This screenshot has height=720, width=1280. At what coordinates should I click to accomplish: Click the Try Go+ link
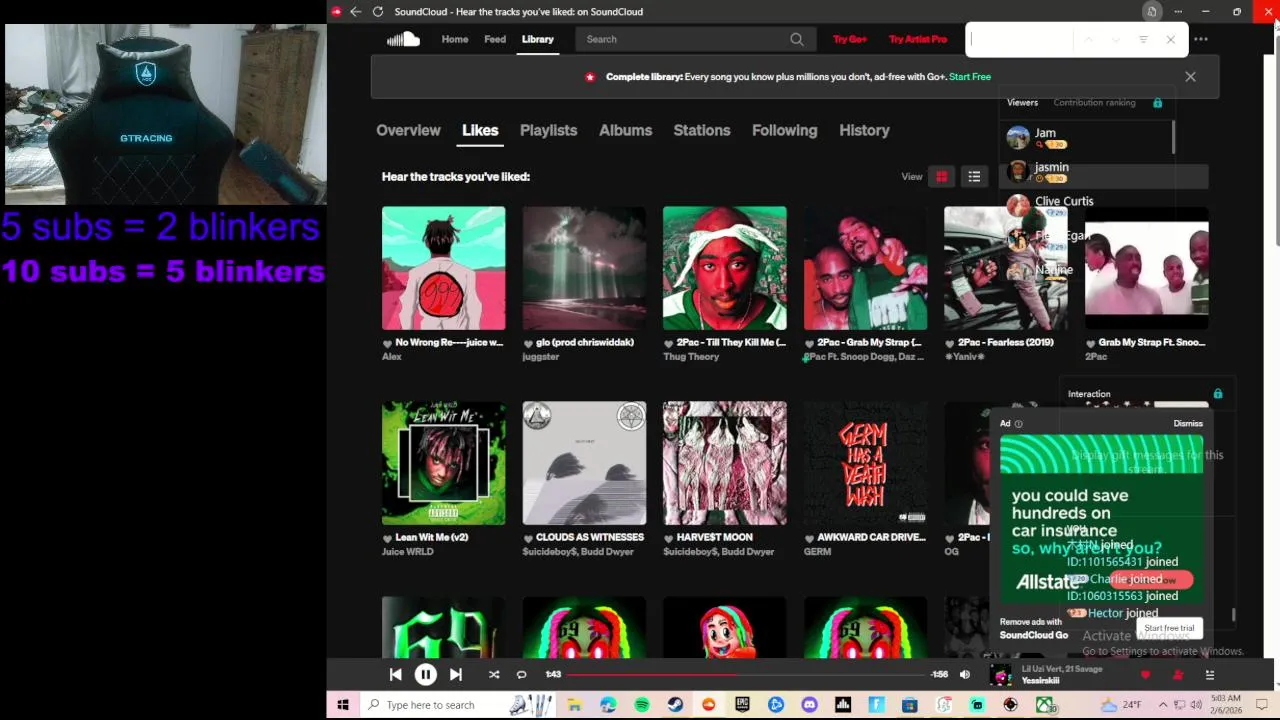click(x=850, y=39)
